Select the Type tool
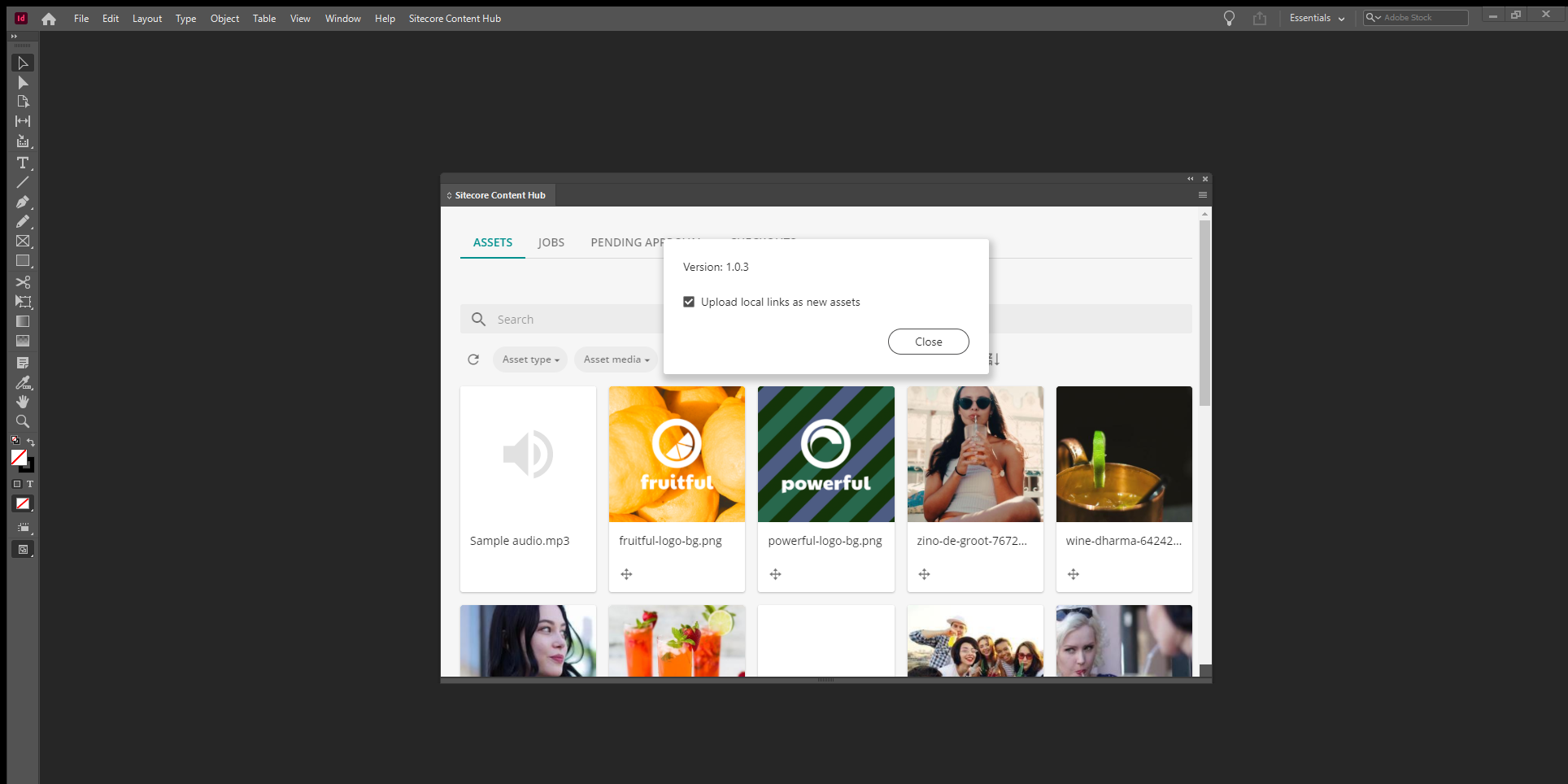1568x784 pixels. click(22, 163)
